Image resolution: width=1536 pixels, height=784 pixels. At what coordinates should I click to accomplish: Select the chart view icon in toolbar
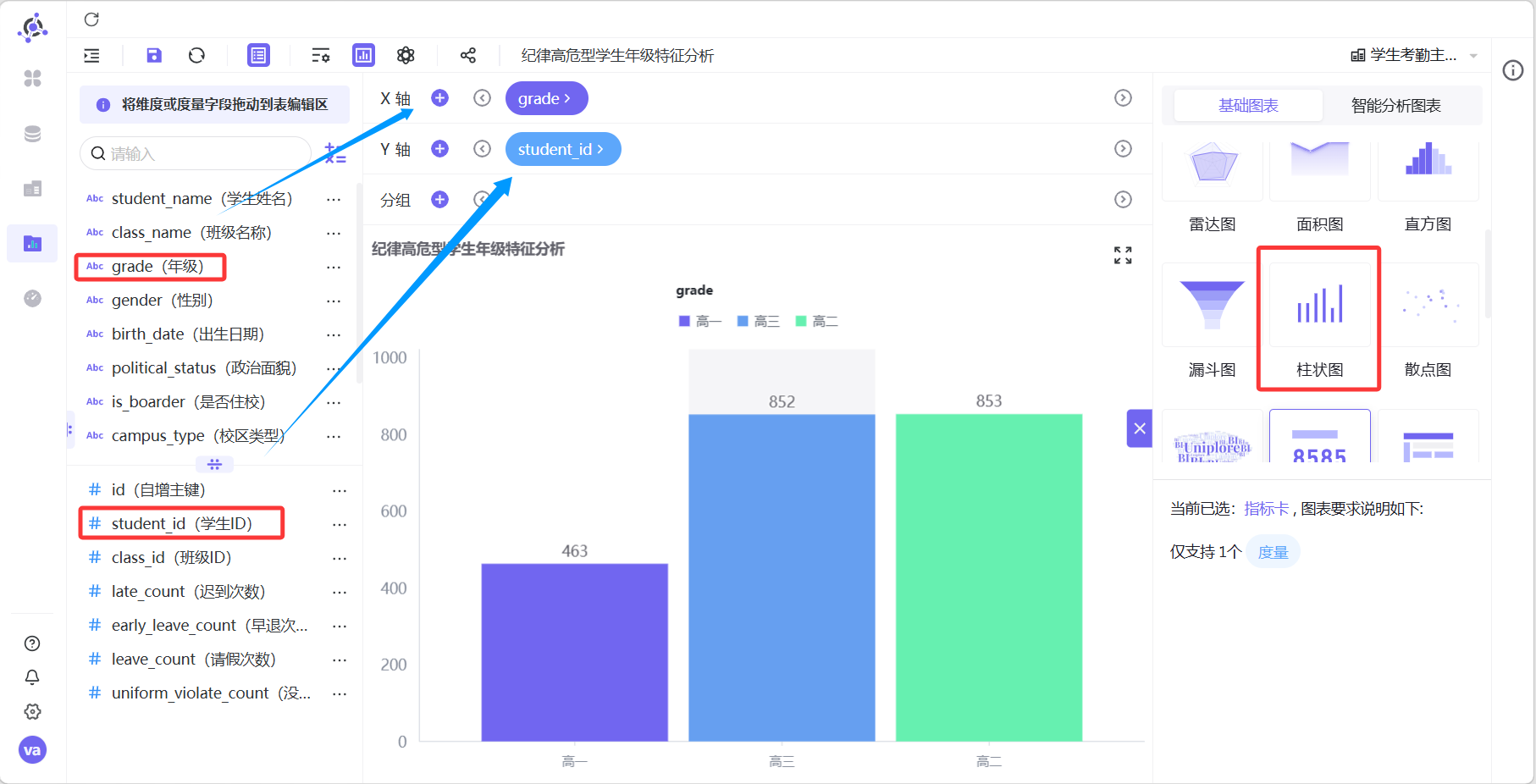(x=363, y=55)
